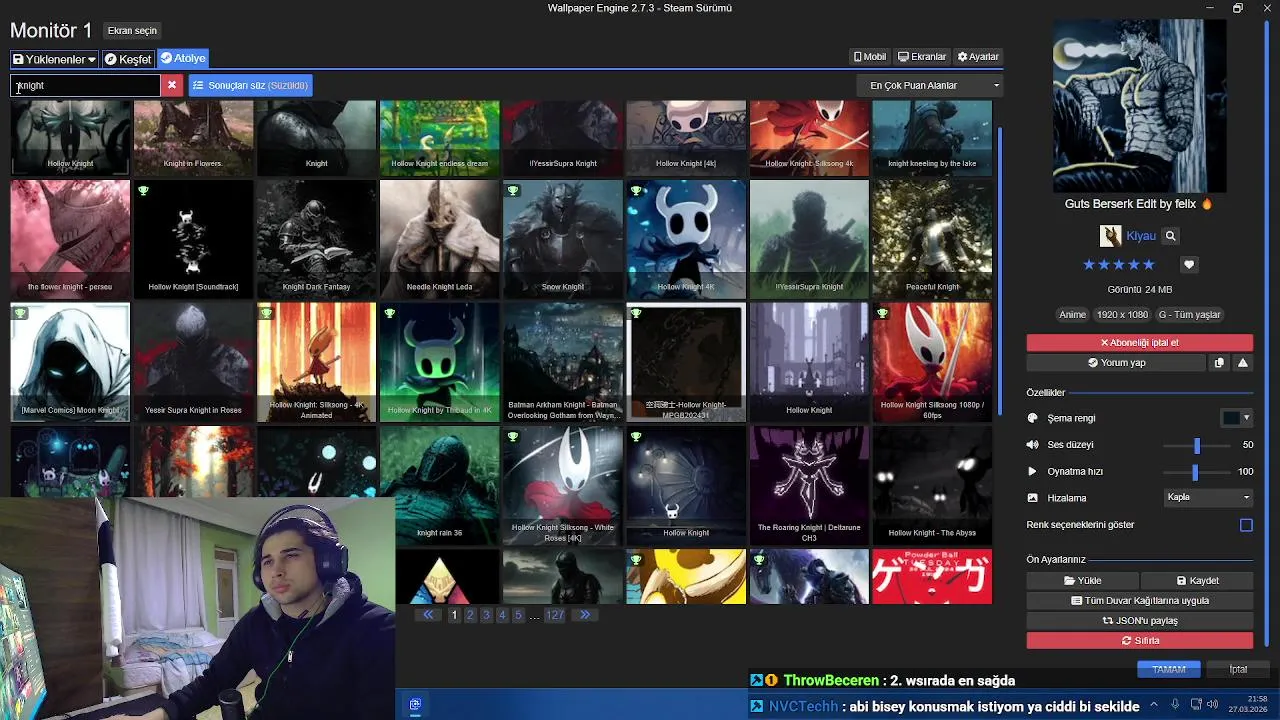Click the Ekran seçin button
Image resolution: width=1280 pixels, height=720 pixels.
coord(132,31)
